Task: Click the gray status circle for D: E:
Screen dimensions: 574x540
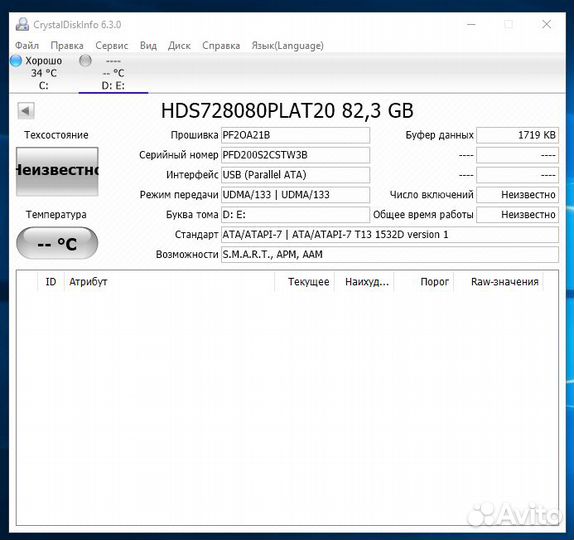Action: click(85, 61)
